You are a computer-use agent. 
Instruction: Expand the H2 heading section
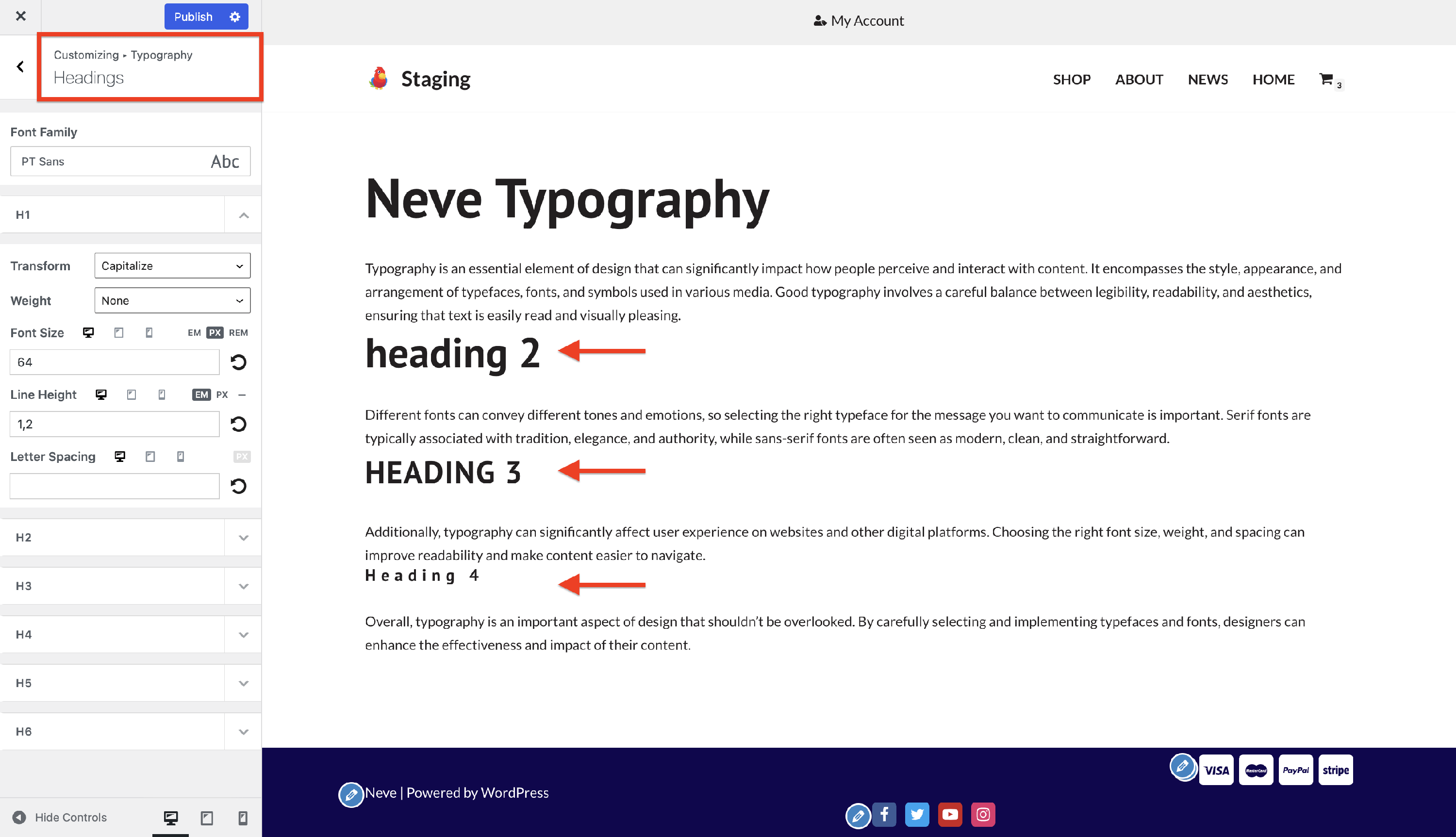click(x=131, y=538)
